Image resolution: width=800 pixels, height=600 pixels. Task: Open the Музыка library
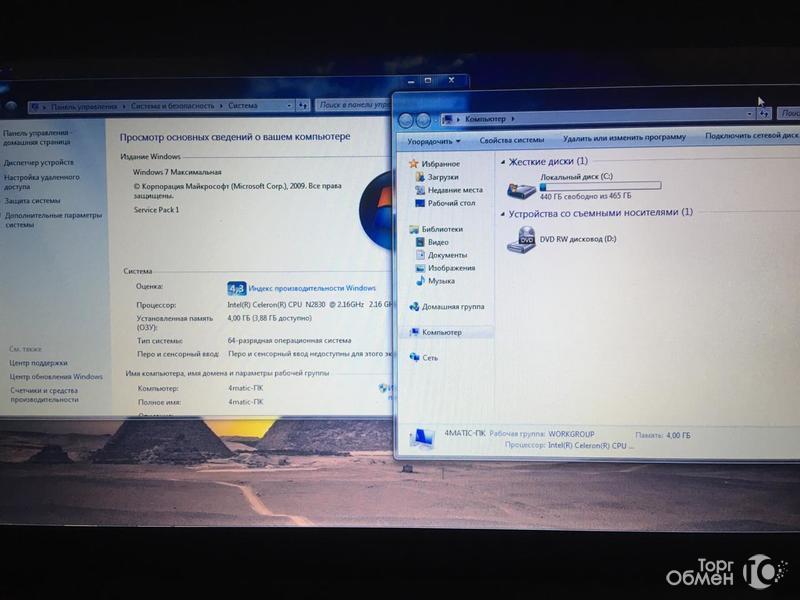[441, 281]
